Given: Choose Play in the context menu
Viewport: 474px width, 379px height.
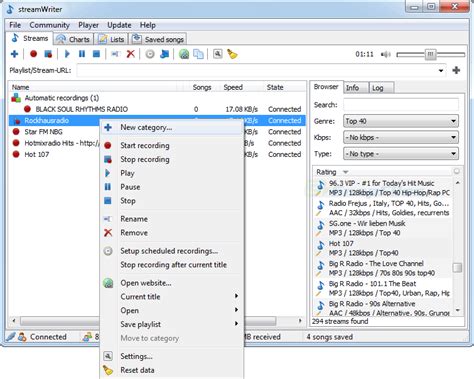Looking at the screenshot, I should tap(172, 173).
